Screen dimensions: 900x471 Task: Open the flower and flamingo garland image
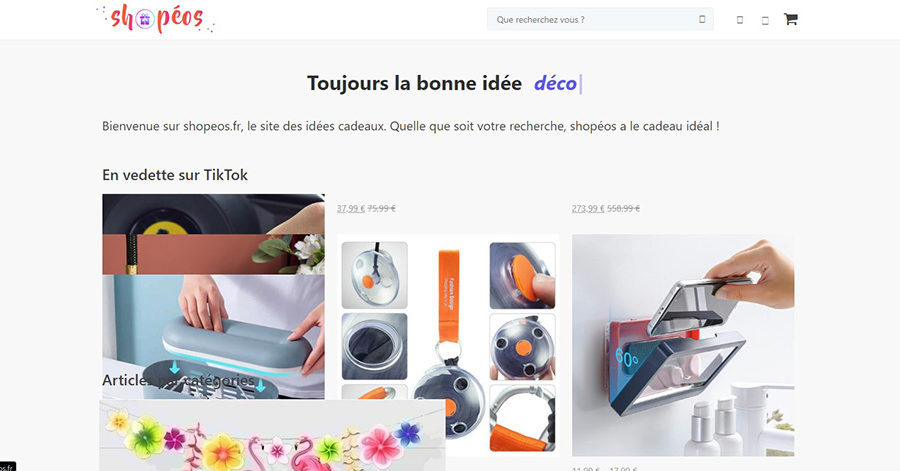tap(272, 435)
